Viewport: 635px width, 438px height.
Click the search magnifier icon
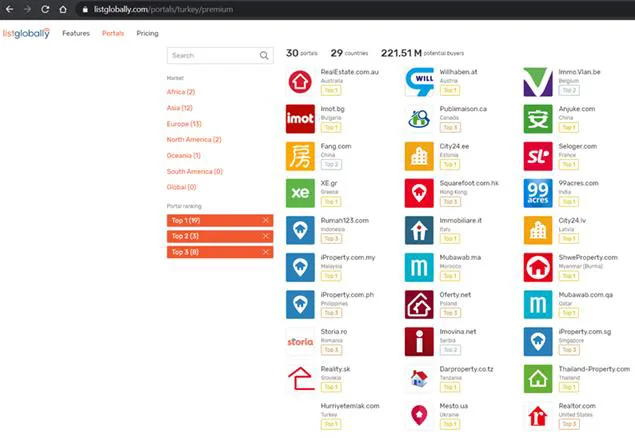(x=264, y=55)
